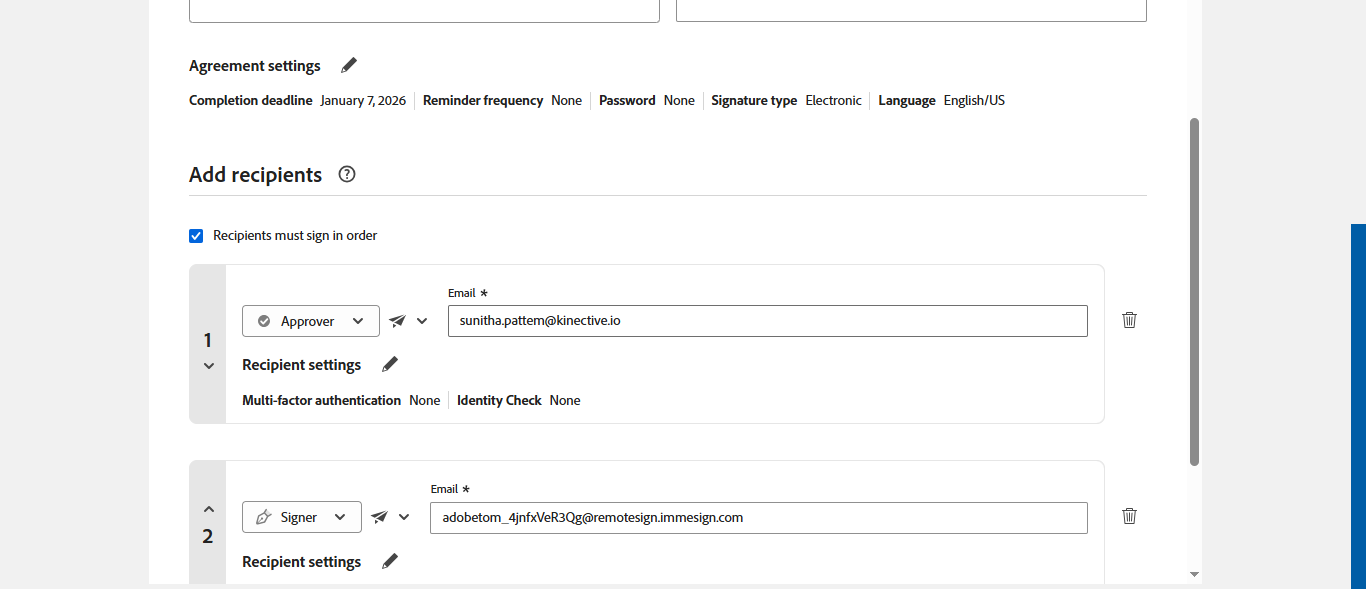Delete recipient 2 with trash icon
The image size is (1366, 589).
pos(1129,516)
